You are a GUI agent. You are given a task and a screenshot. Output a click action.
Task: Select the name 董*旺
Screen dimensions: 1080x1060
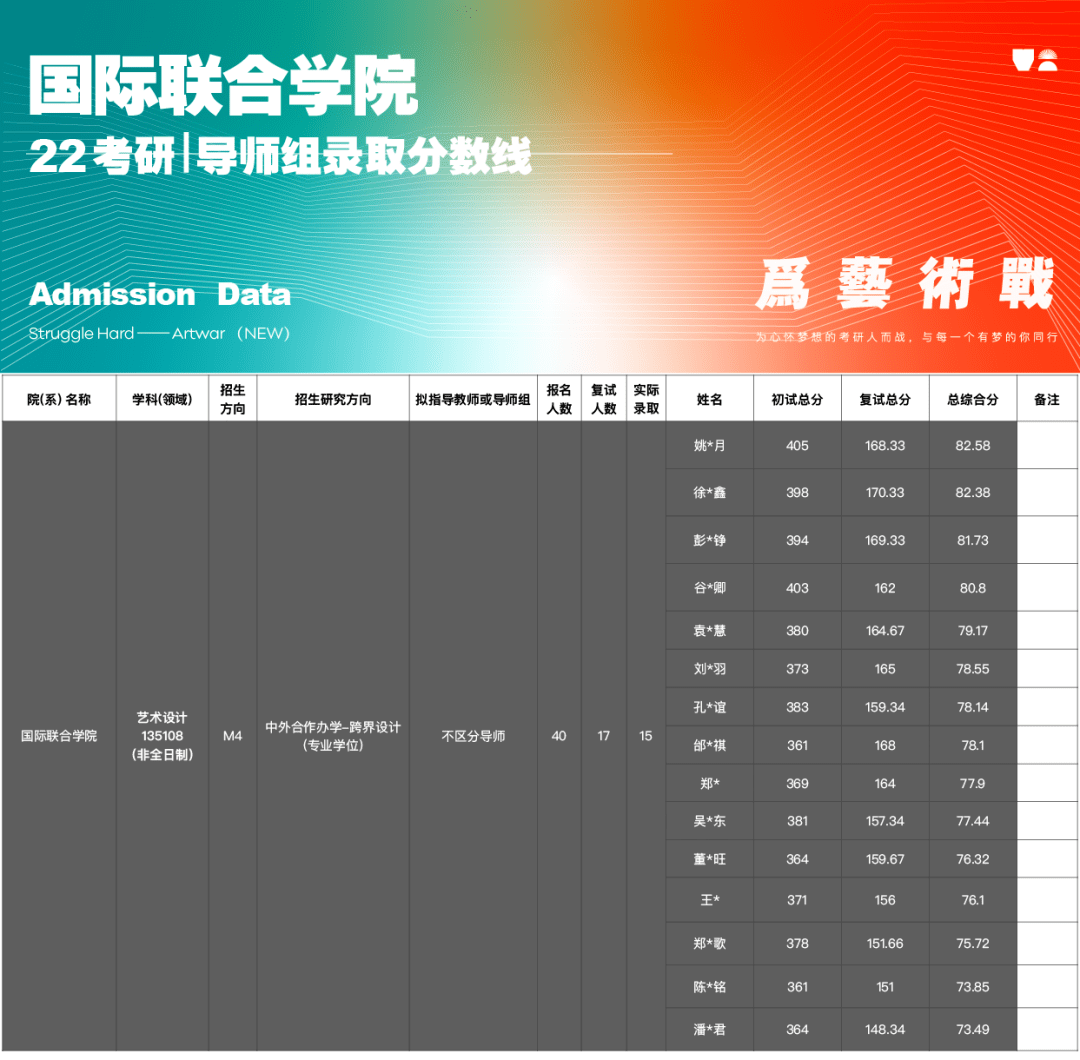(x=709, y=859)
